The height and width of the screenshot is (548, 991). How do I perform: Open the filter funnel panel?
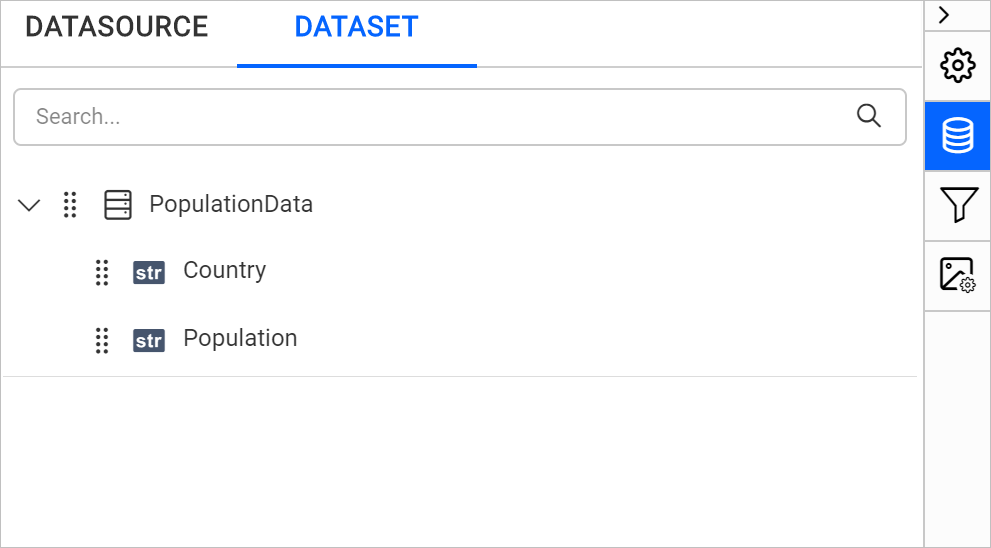[x=957, y=206]
